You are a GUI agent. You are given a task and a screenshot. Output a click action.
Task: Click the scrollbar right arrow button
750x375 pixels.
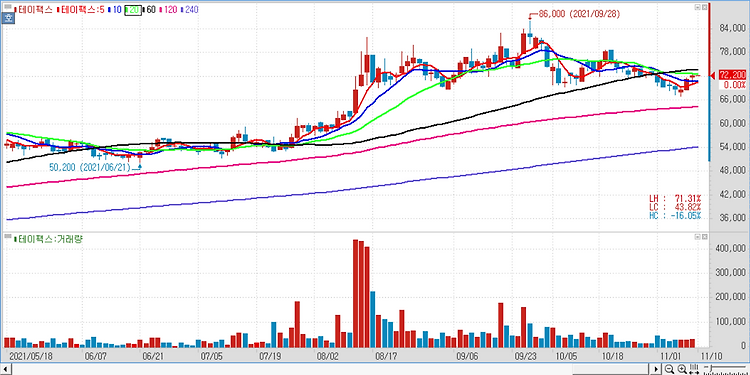click(656, 369)
